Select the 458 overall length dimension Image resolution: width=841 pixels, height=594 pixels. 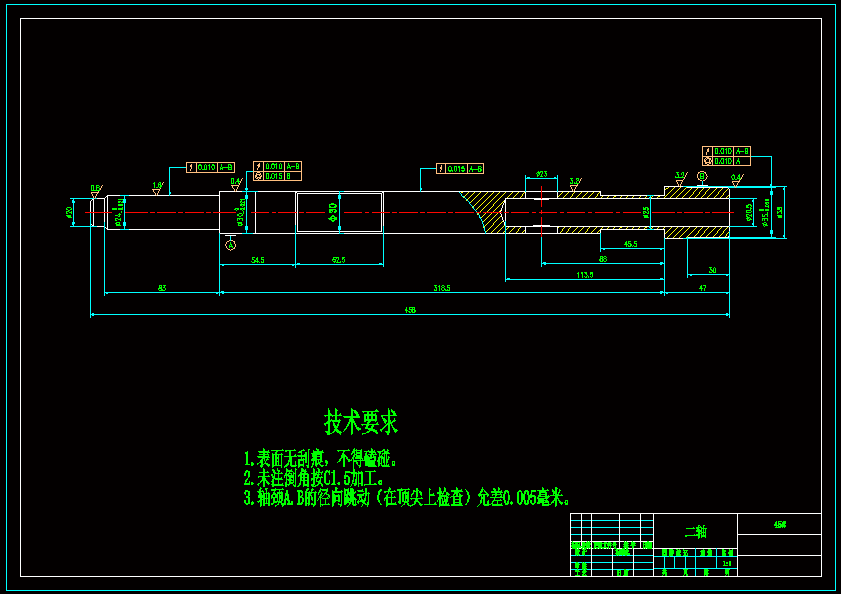coord(407,308)
